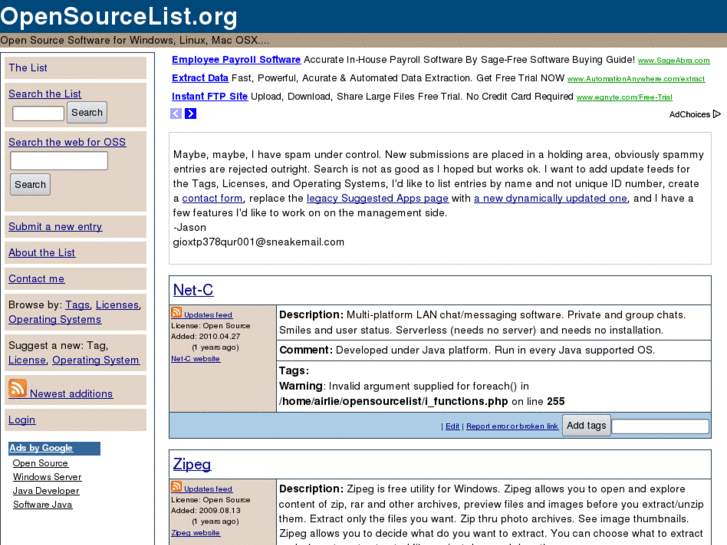Open a new dynamically updated one link
Viewport: 727px width, 545px height.
550,198
